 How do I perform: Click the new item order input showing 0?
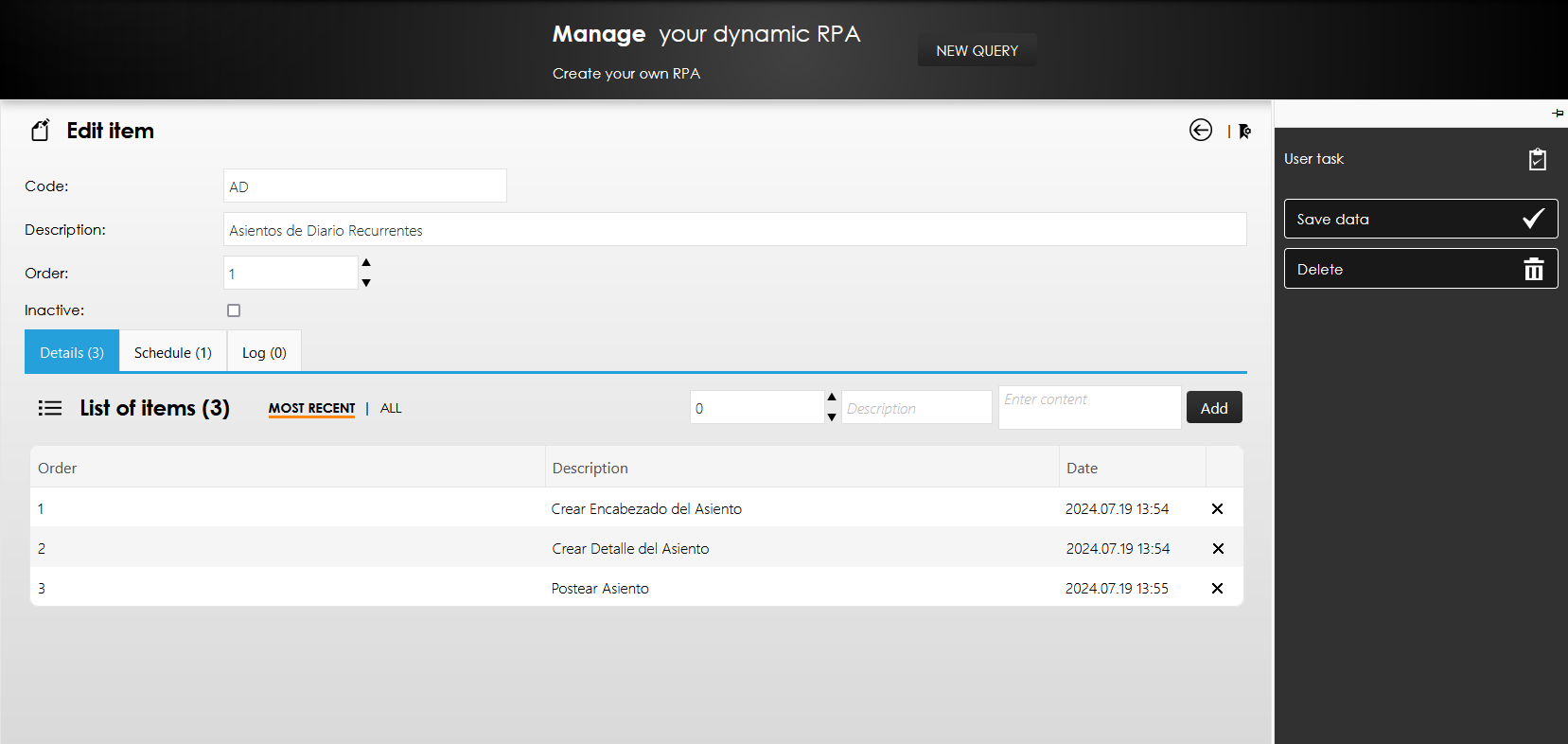click(757, 408)
